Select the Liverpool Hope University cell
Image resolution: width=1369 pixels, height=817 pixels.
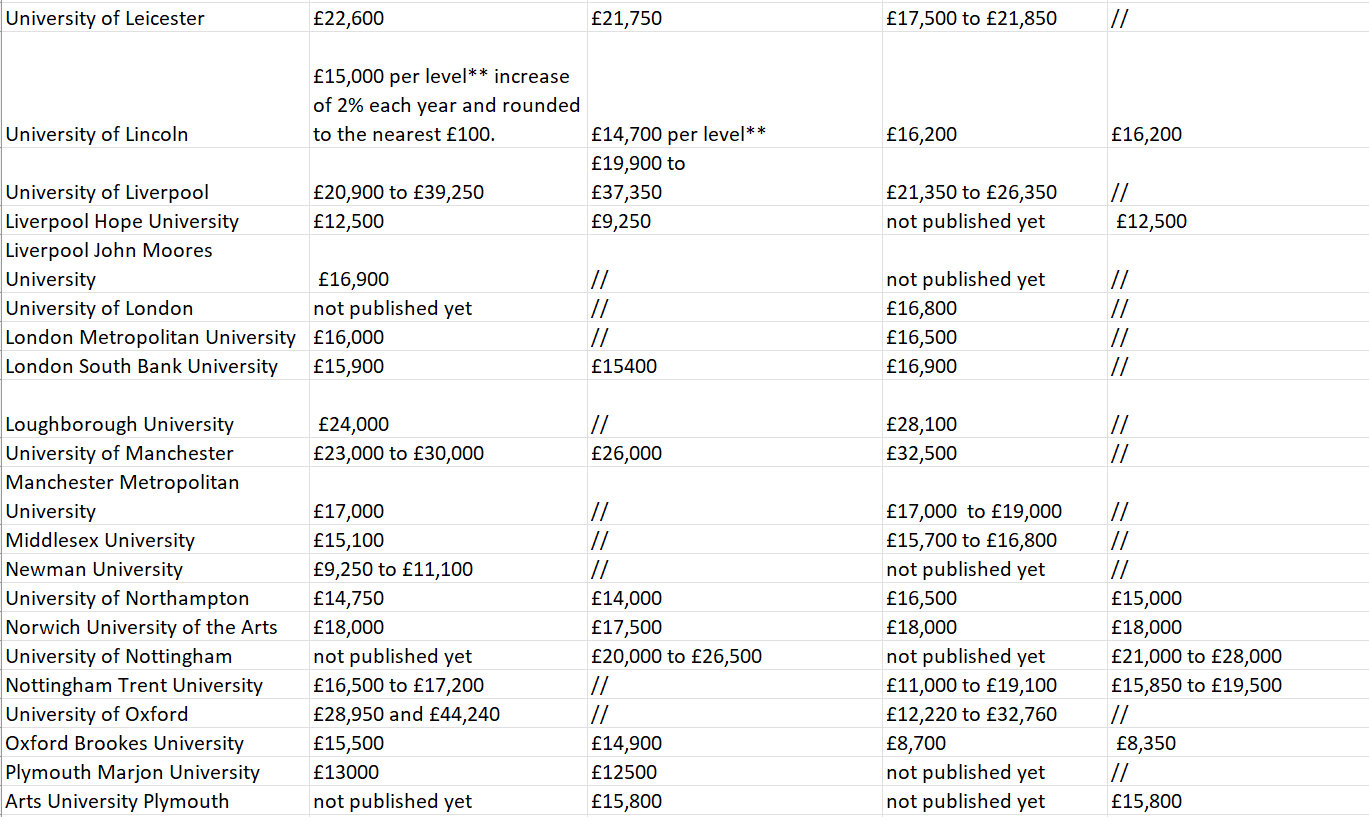(x=122, y=221)
